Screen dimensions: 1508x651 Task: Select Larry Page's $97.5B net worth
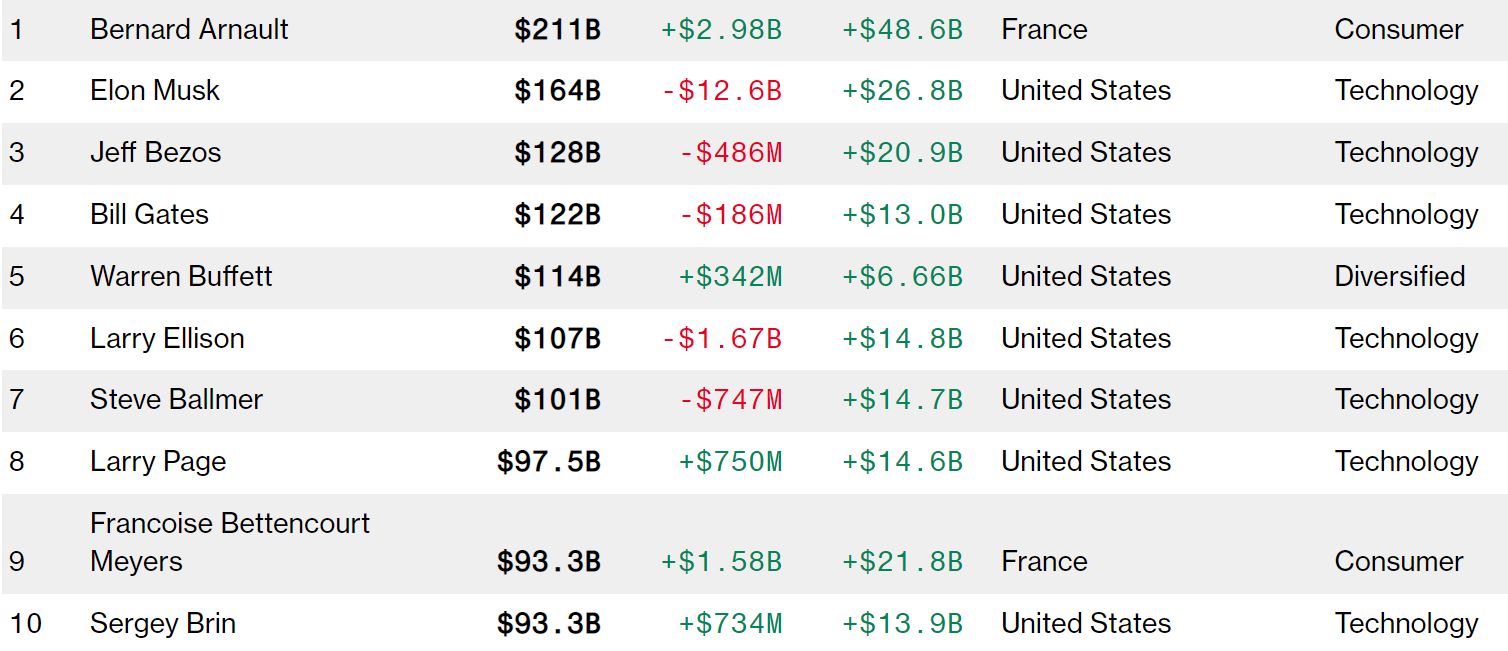[x=548, y=462]
